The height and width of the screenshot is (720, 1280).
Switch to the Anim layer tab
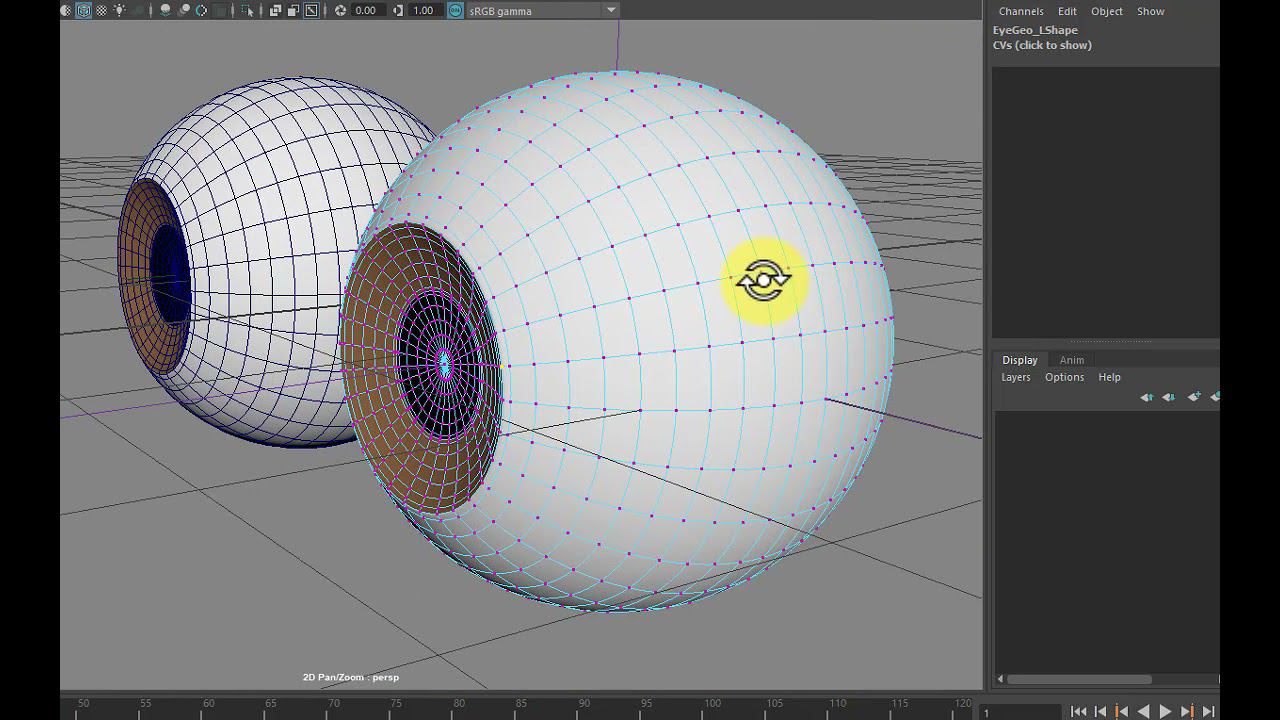[x=1072, y=360]
